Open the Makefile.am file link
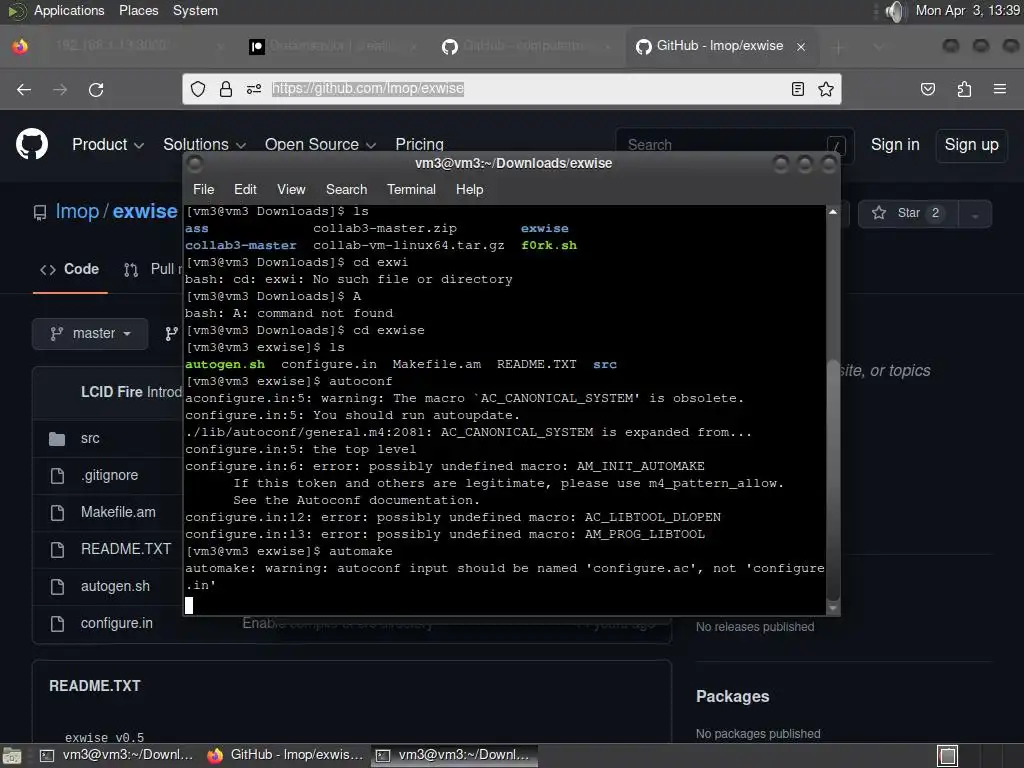This screenshot has width=1024, height=768. coord(118,512)
